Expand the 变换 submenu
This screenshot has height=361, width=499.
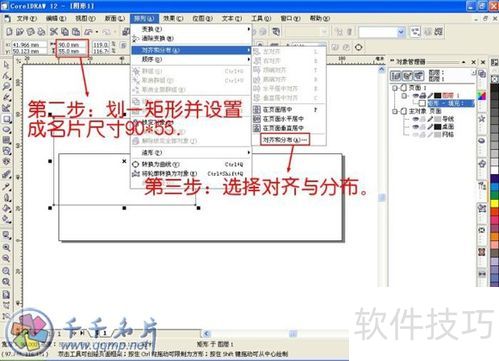(x=192, y=29)
